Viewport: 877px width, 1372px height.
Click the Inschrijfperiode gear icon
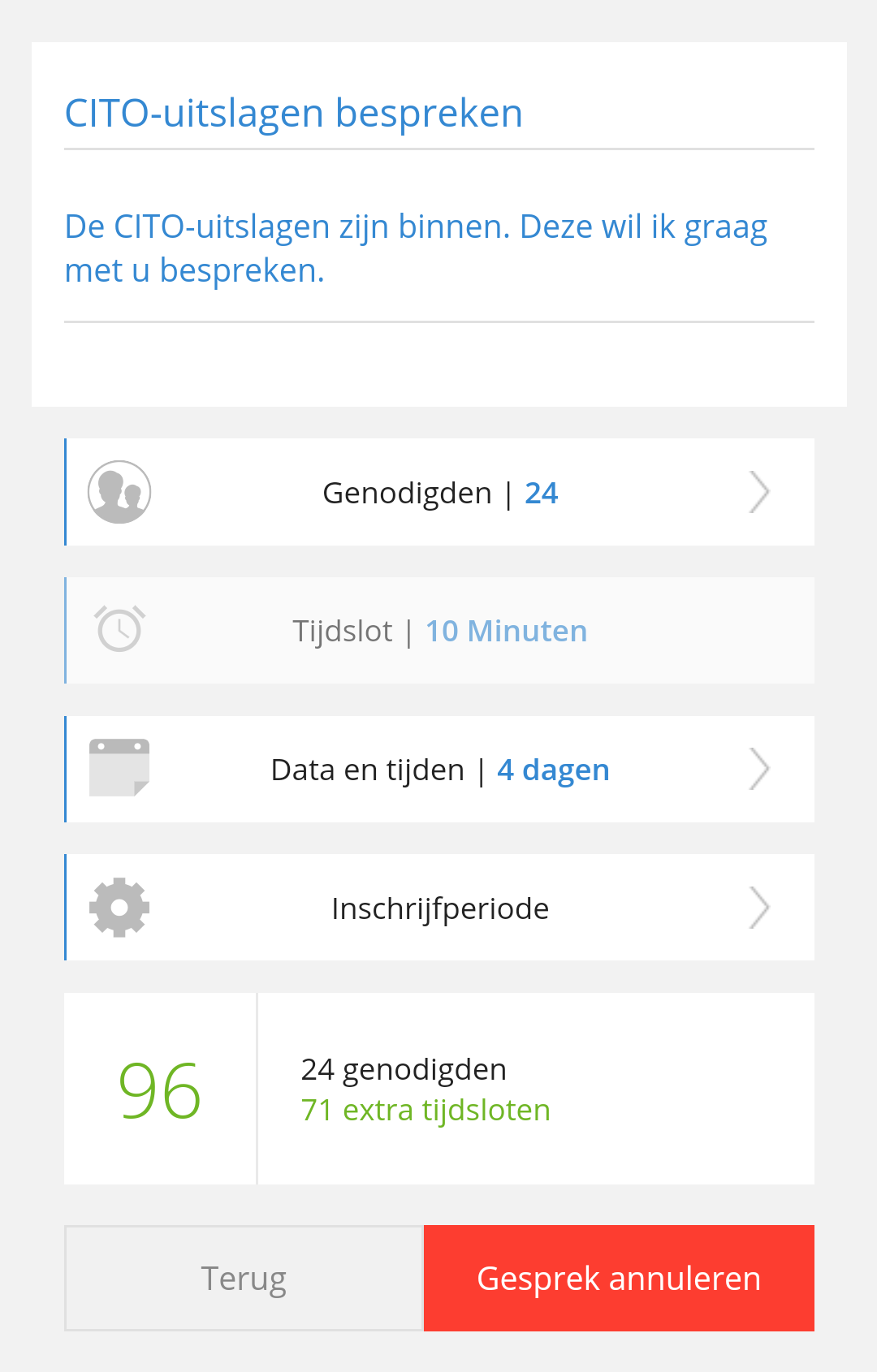click(x=119, y=907)
